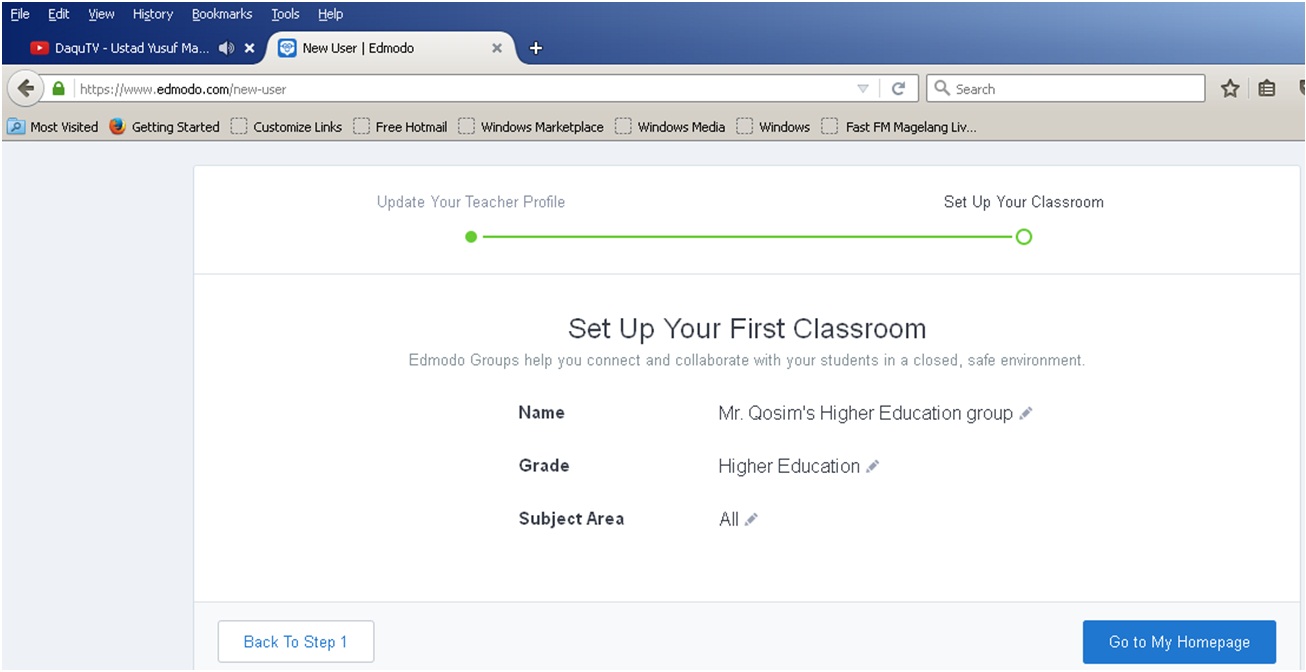The height and width of the screenshot is (672, 1306).
Task: Click the YouTube icon on DaquTV tab
Action: [40, 48]
